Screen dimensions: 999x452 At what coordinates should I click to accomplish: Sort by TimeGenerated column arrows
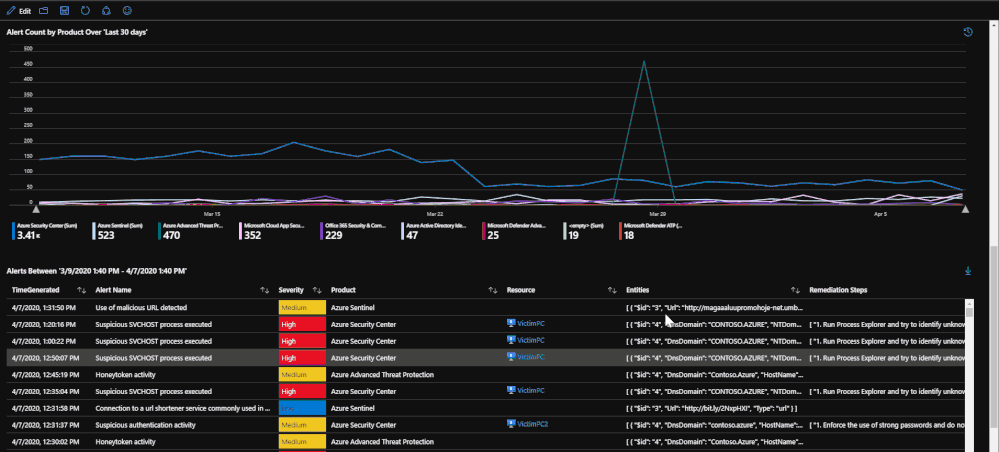81,290
